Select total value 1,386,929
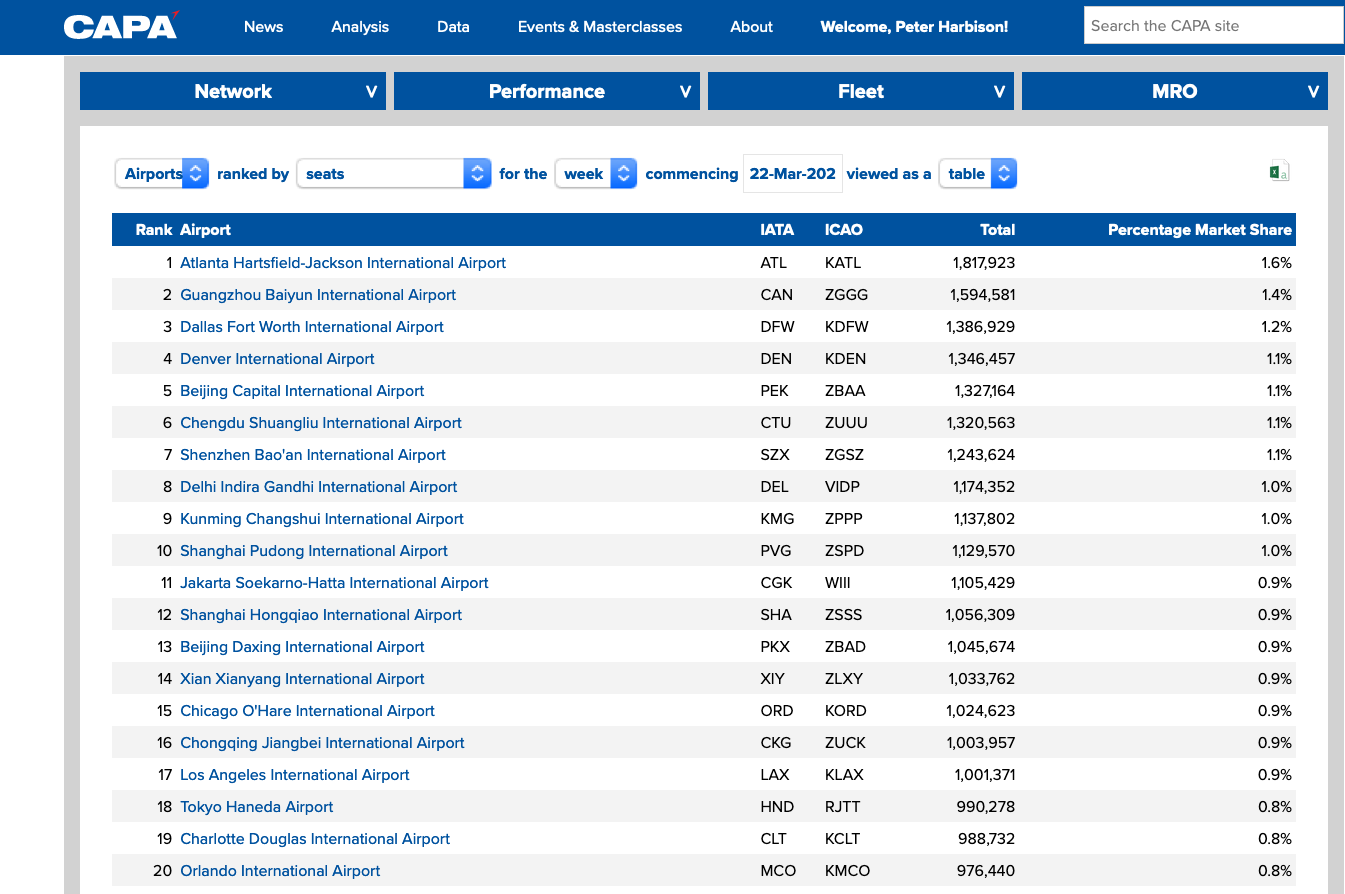The width and height of the screenshot is (1345, 894). (x=981, y=327)
